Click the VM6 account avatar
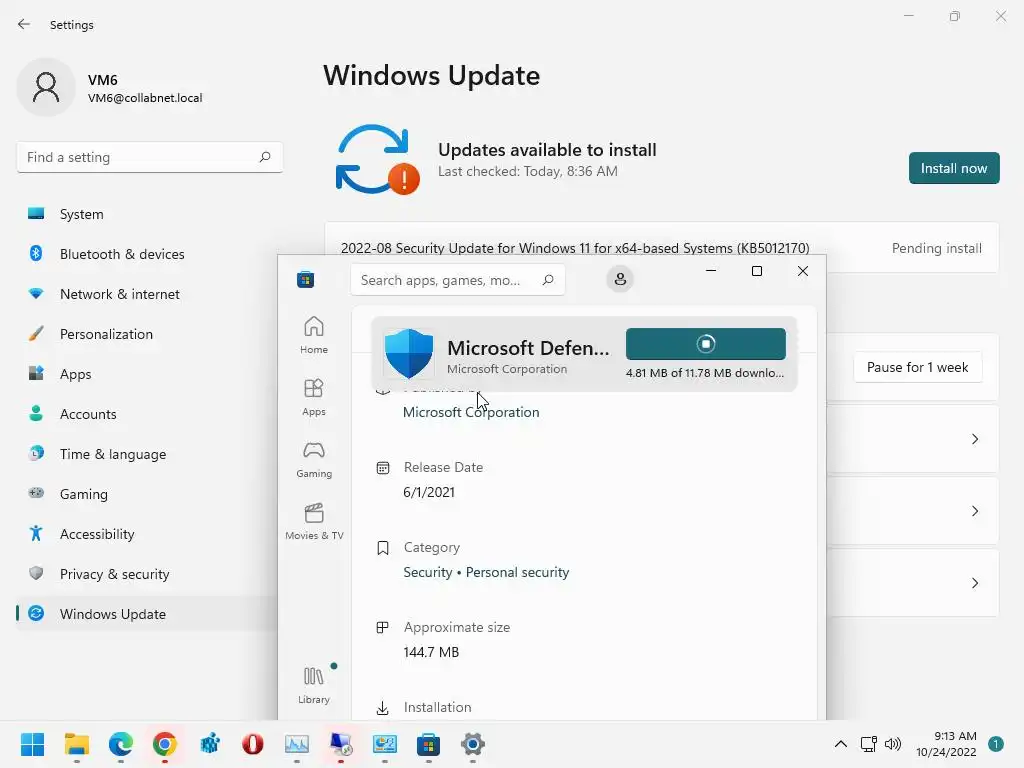 pyautogui.click(x=46, y=87)
